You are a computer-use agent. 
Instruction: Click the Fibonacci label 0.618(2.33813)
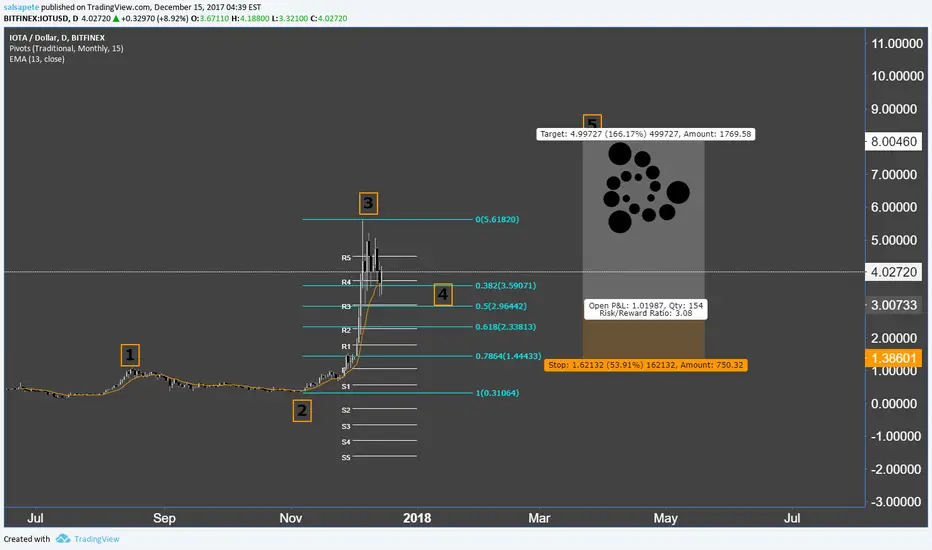click(505, 326)
